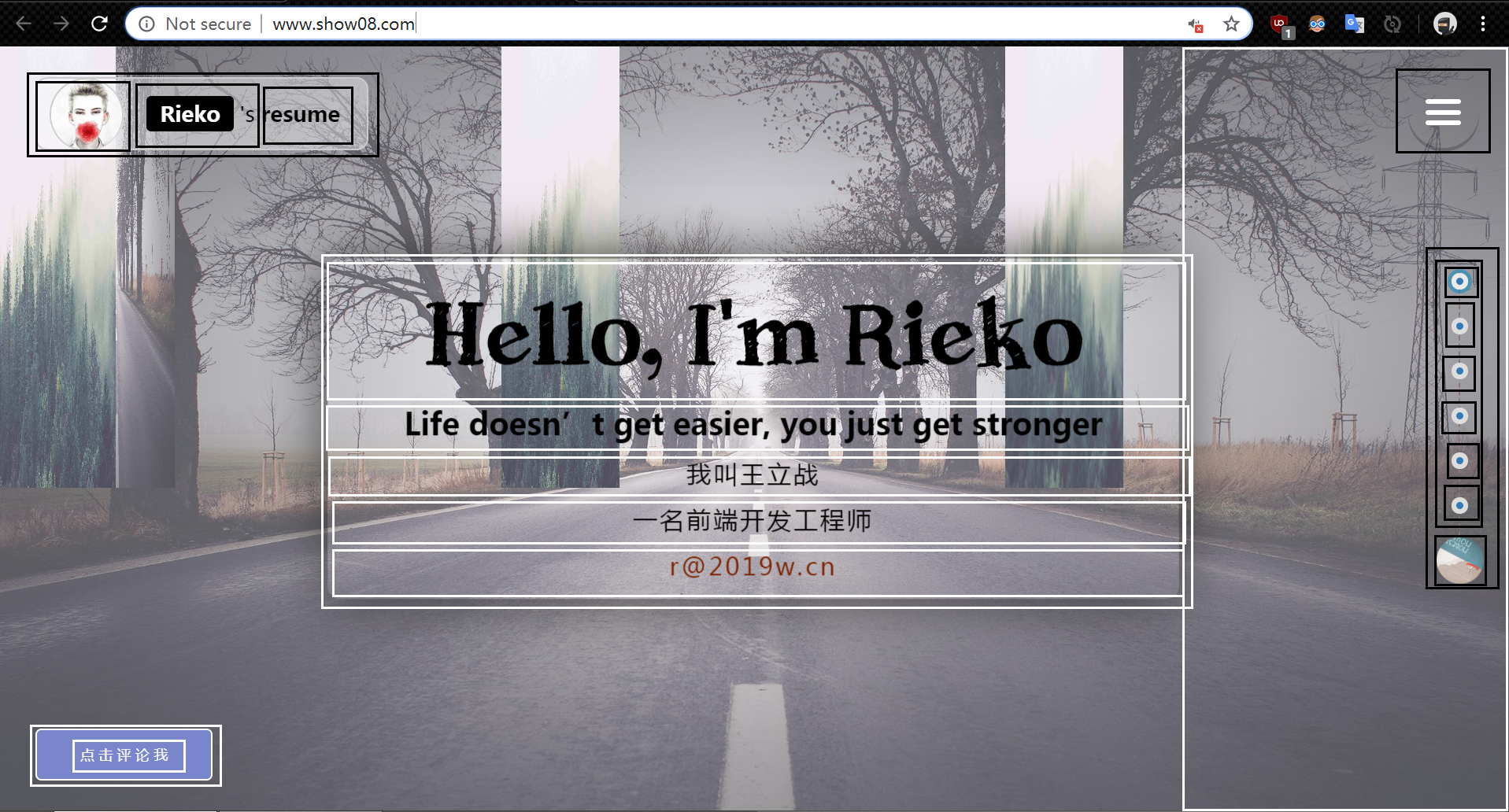Click the 一名前端开发工程师 text line

[x=753, y=521]
